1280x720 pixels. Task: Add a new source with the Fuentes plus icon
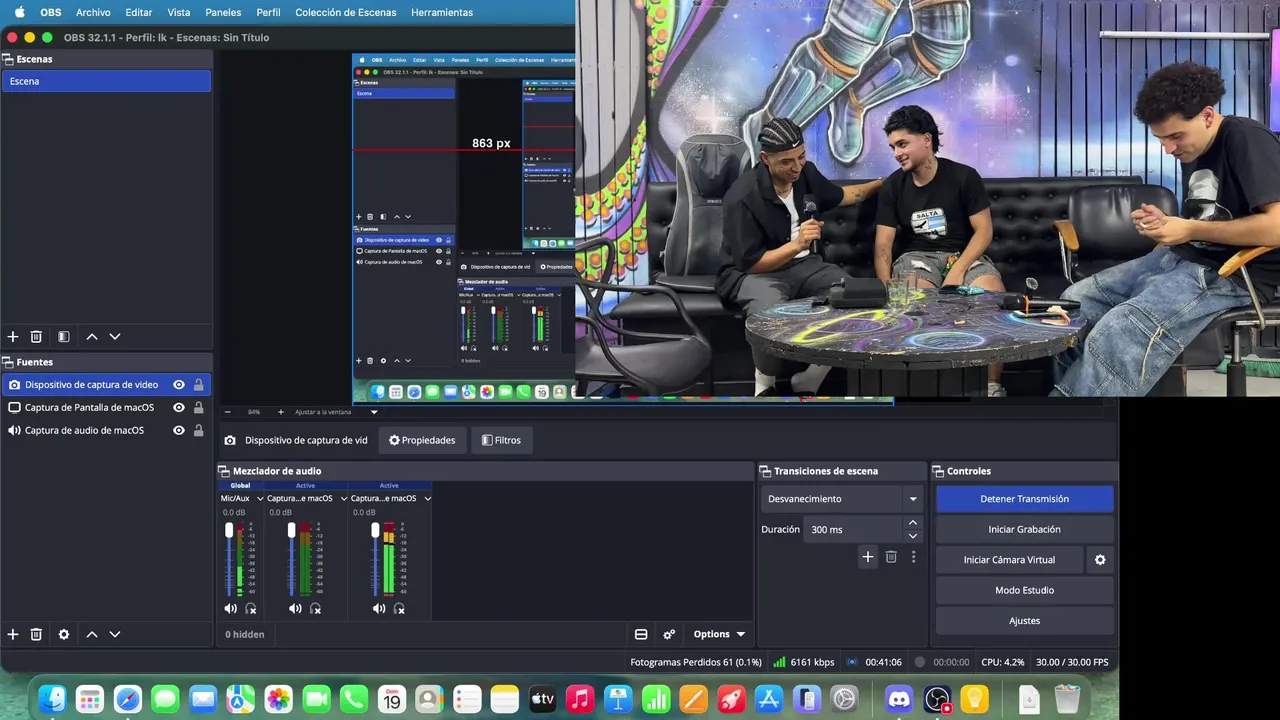point(13,634)
